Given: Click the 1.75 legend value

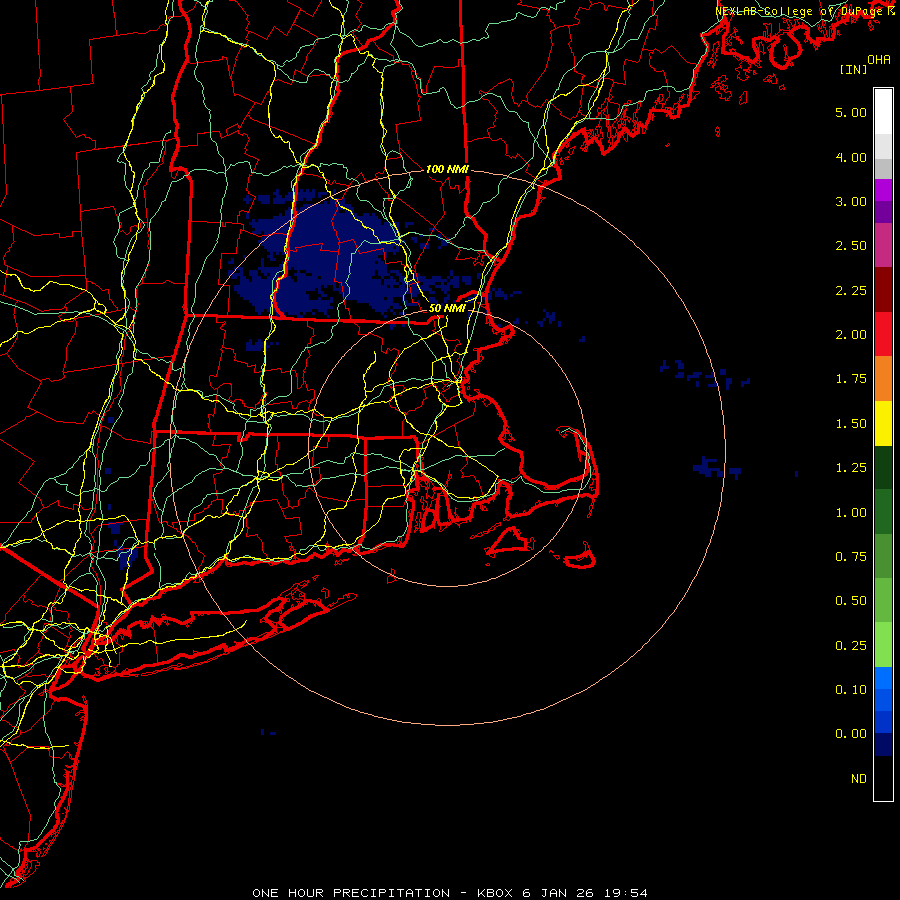Looking at the screenshot, I should coord(851,379).
